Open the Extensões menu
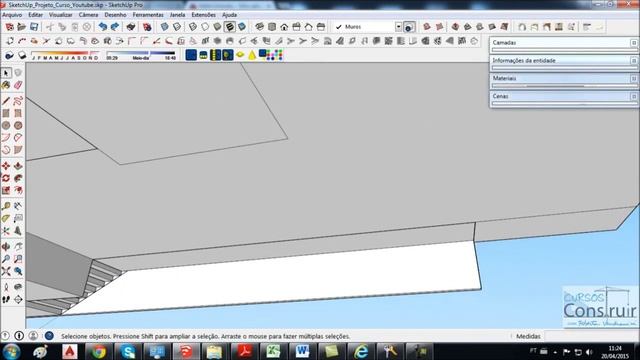 pyautogui.click(x=203, y=15)
